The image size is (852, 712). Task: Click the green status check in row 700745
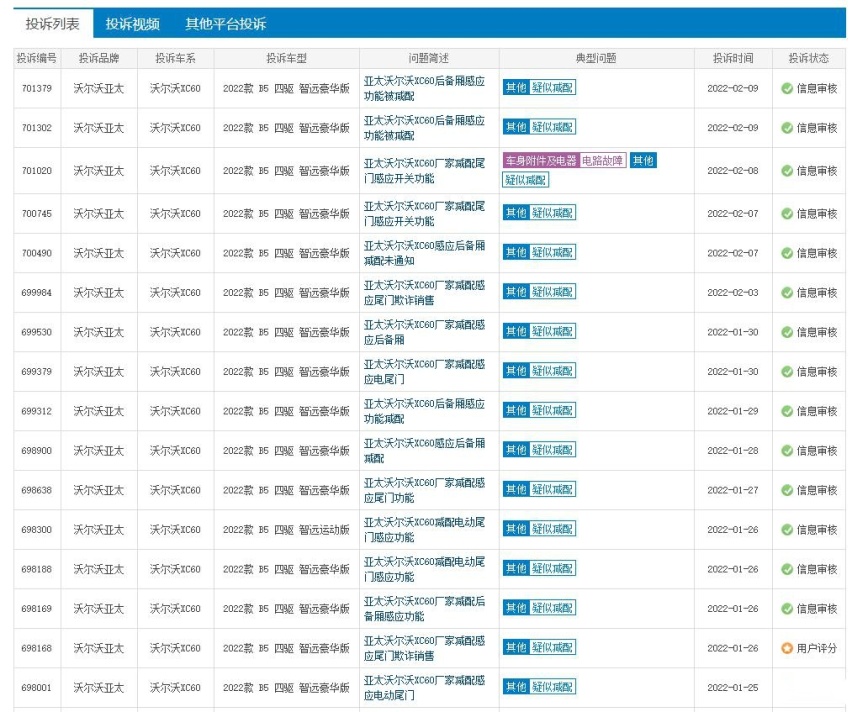[x=787, y=214]
